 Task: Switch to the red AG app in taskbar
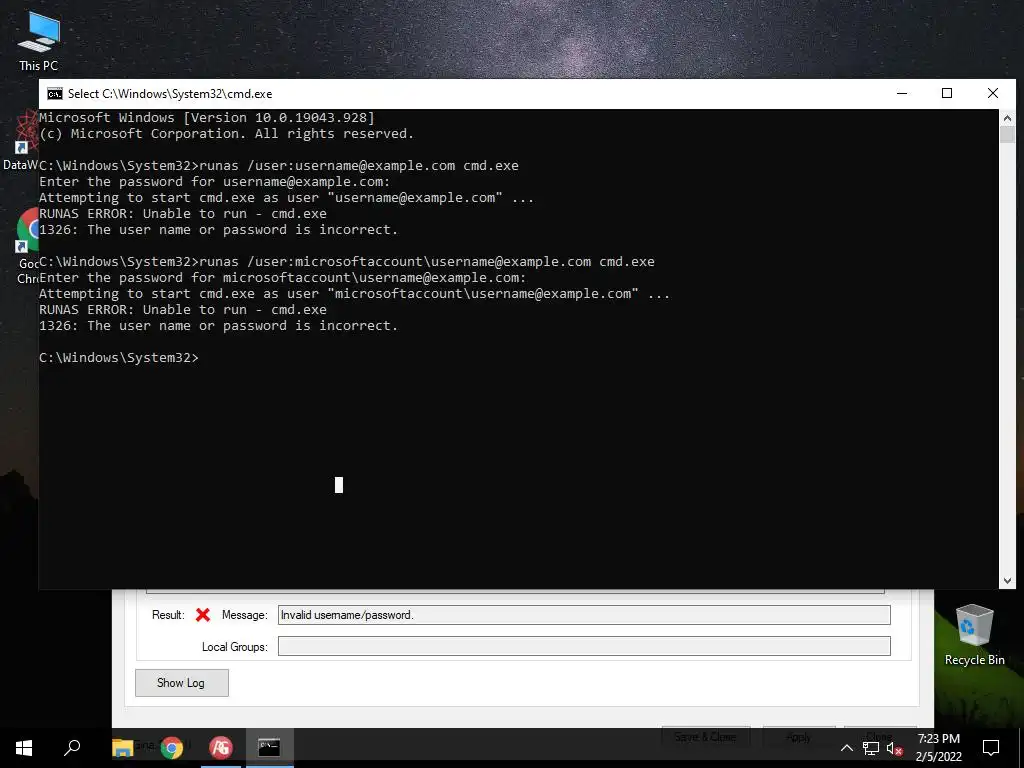click(221, 747)
